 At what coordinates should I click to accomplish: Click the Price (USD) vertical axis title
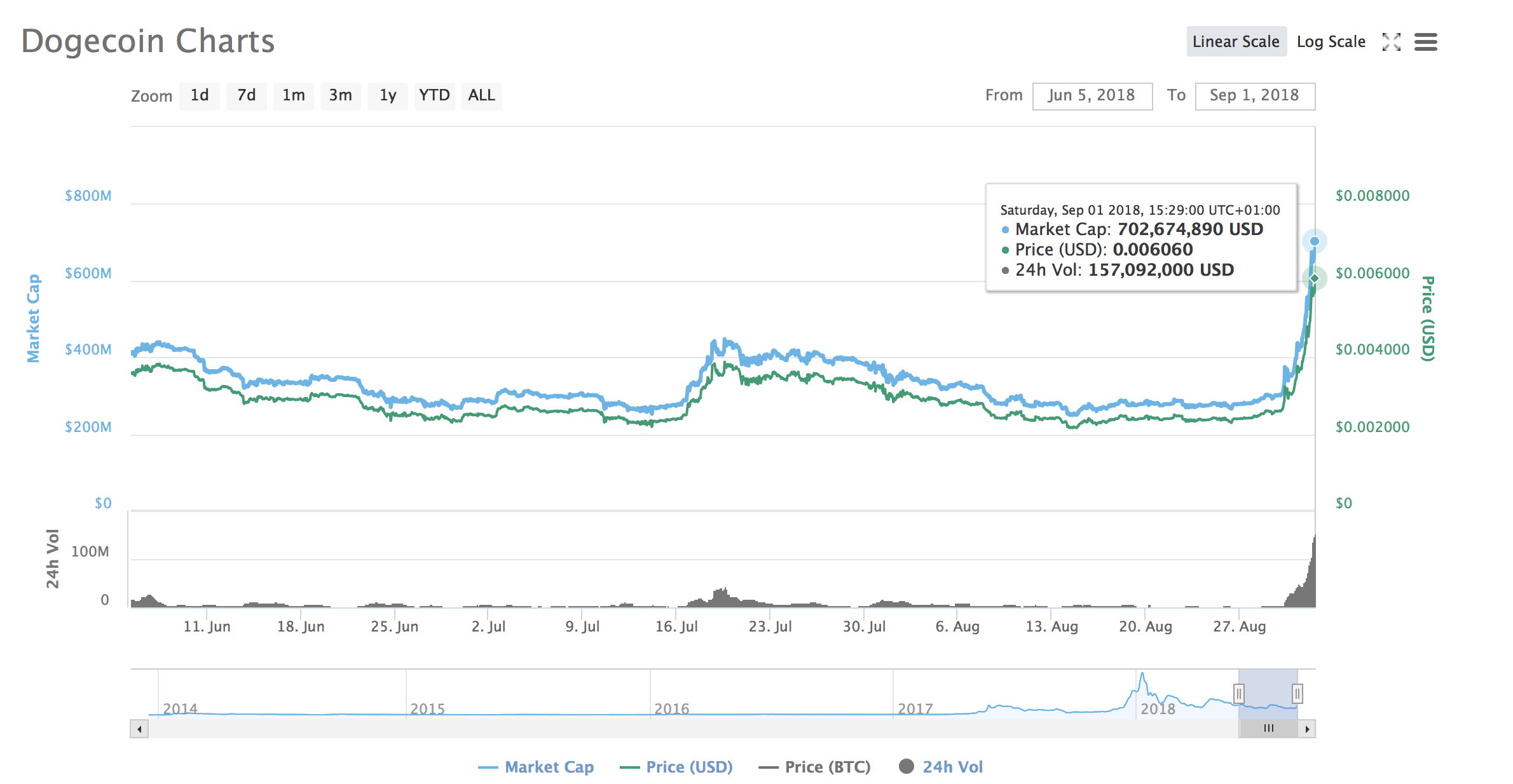tap(1428, 318)
